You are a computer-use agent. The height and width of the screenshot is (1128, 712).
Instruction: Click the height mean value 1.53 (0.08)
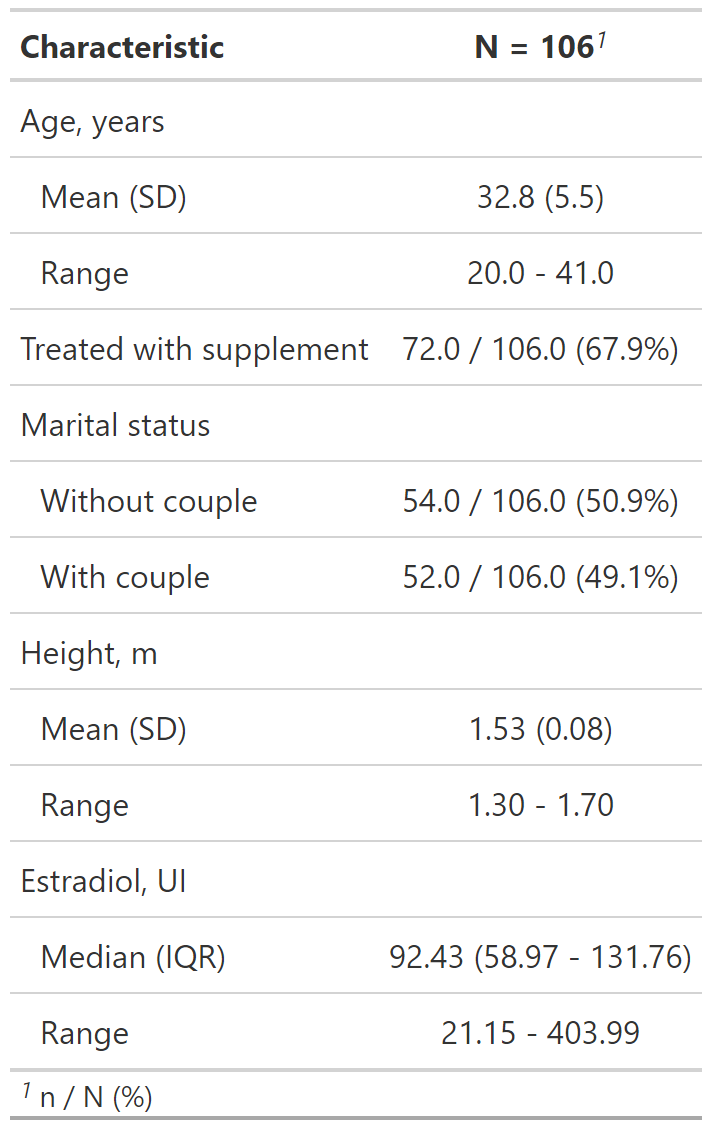point(540,729)
